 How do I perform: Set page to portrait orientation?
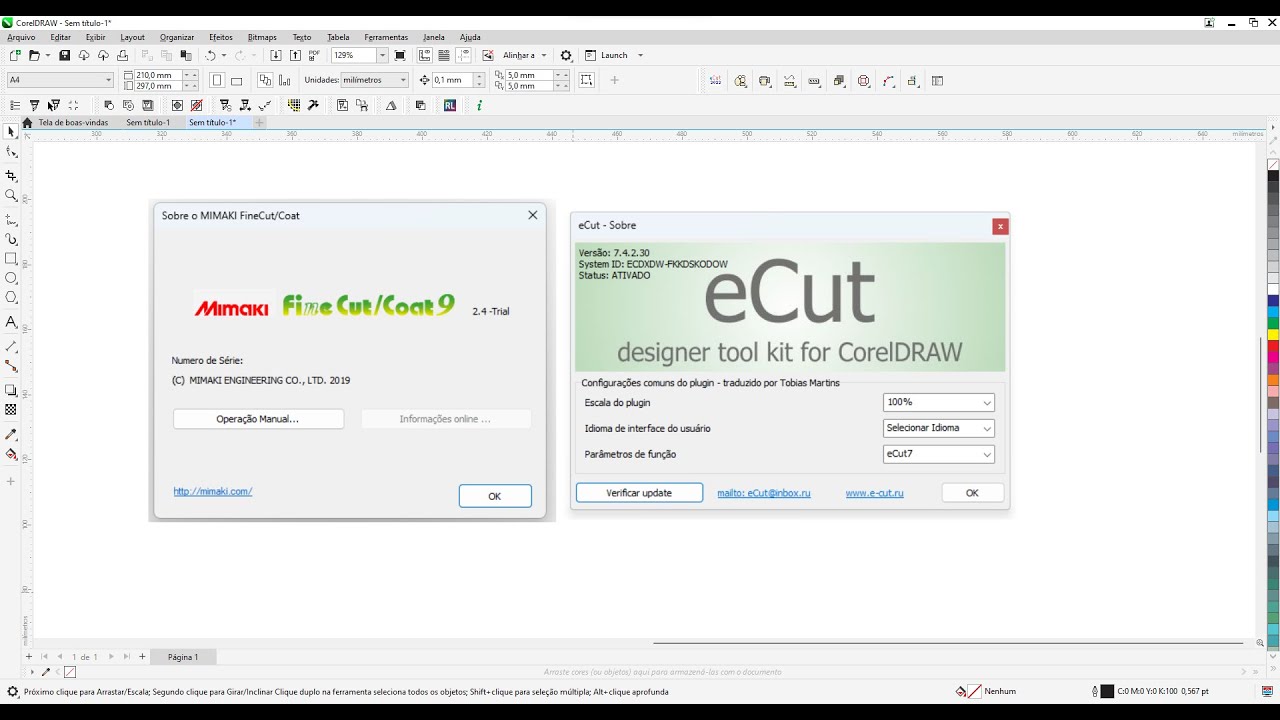[216, 80]
